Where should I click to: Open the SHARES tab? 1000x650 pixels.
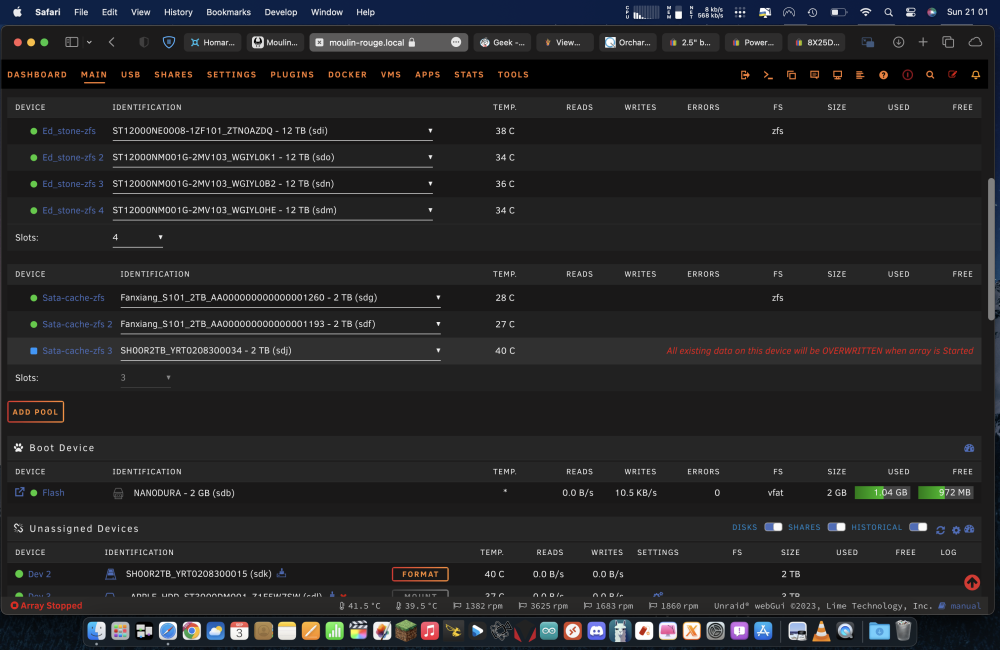[x=173, y=75]
